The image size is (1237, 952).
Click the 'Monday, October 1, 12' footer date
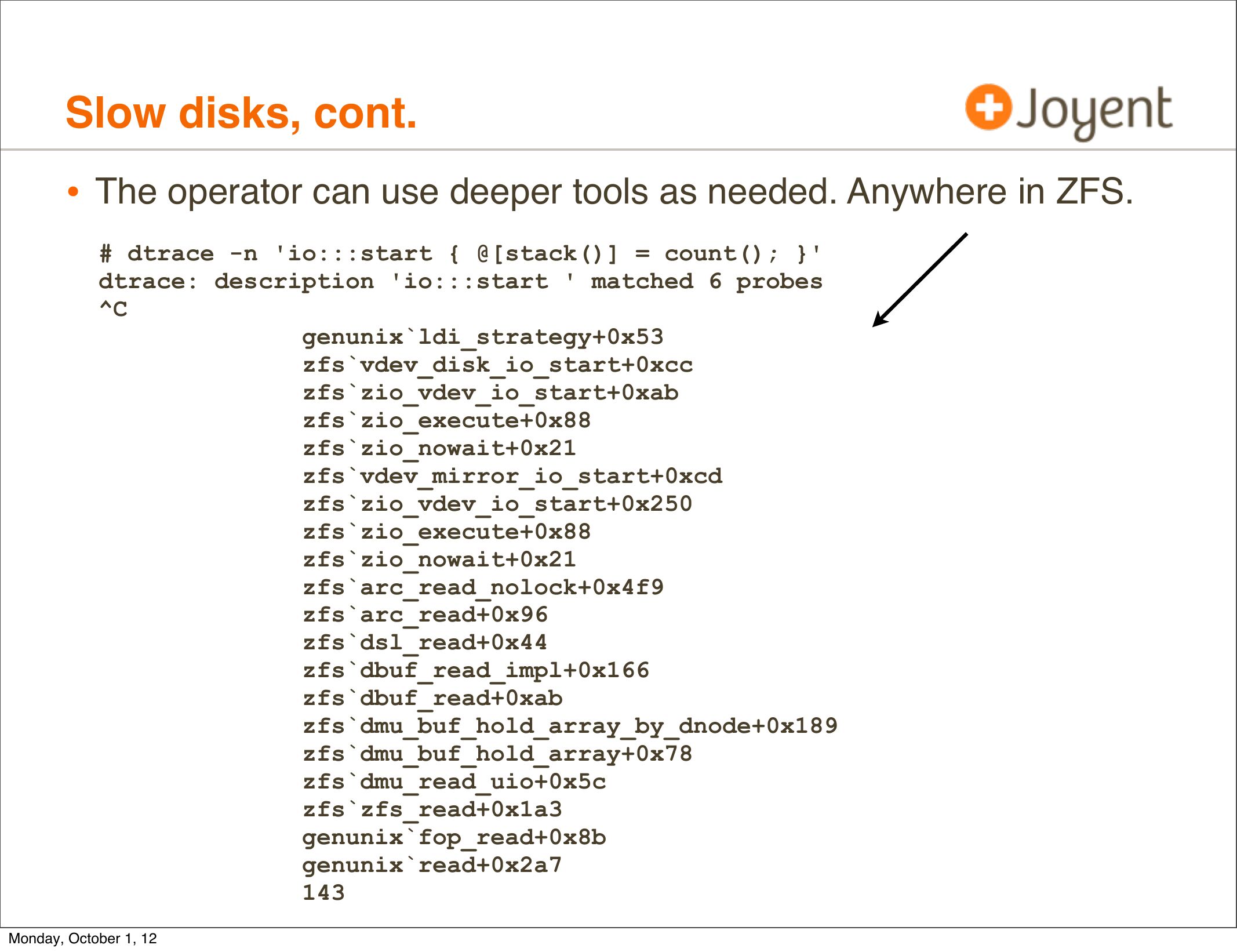pos(83,939)
